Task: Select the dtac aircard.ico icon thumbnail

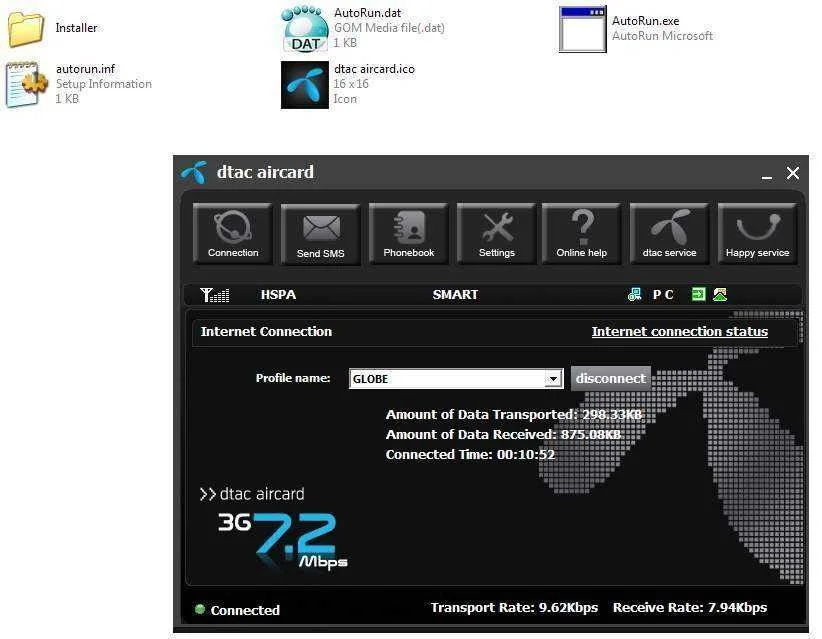Action: pyautogui.click(x=305, y=85)
